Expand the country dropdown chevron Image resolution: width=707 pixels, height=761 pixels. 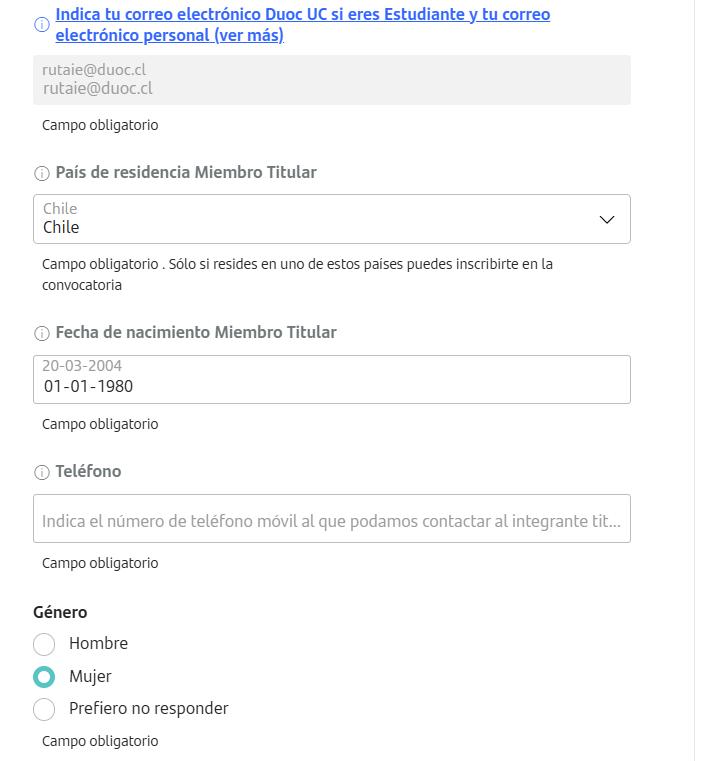point(606,219)
